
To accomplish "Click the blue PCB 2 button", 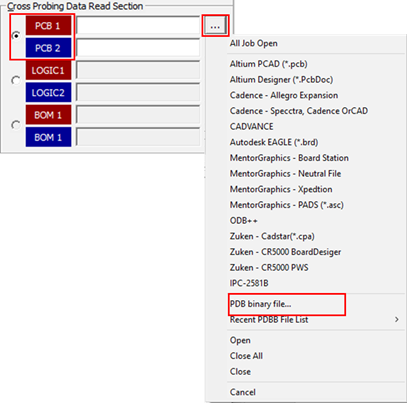I will click(48, 48).
